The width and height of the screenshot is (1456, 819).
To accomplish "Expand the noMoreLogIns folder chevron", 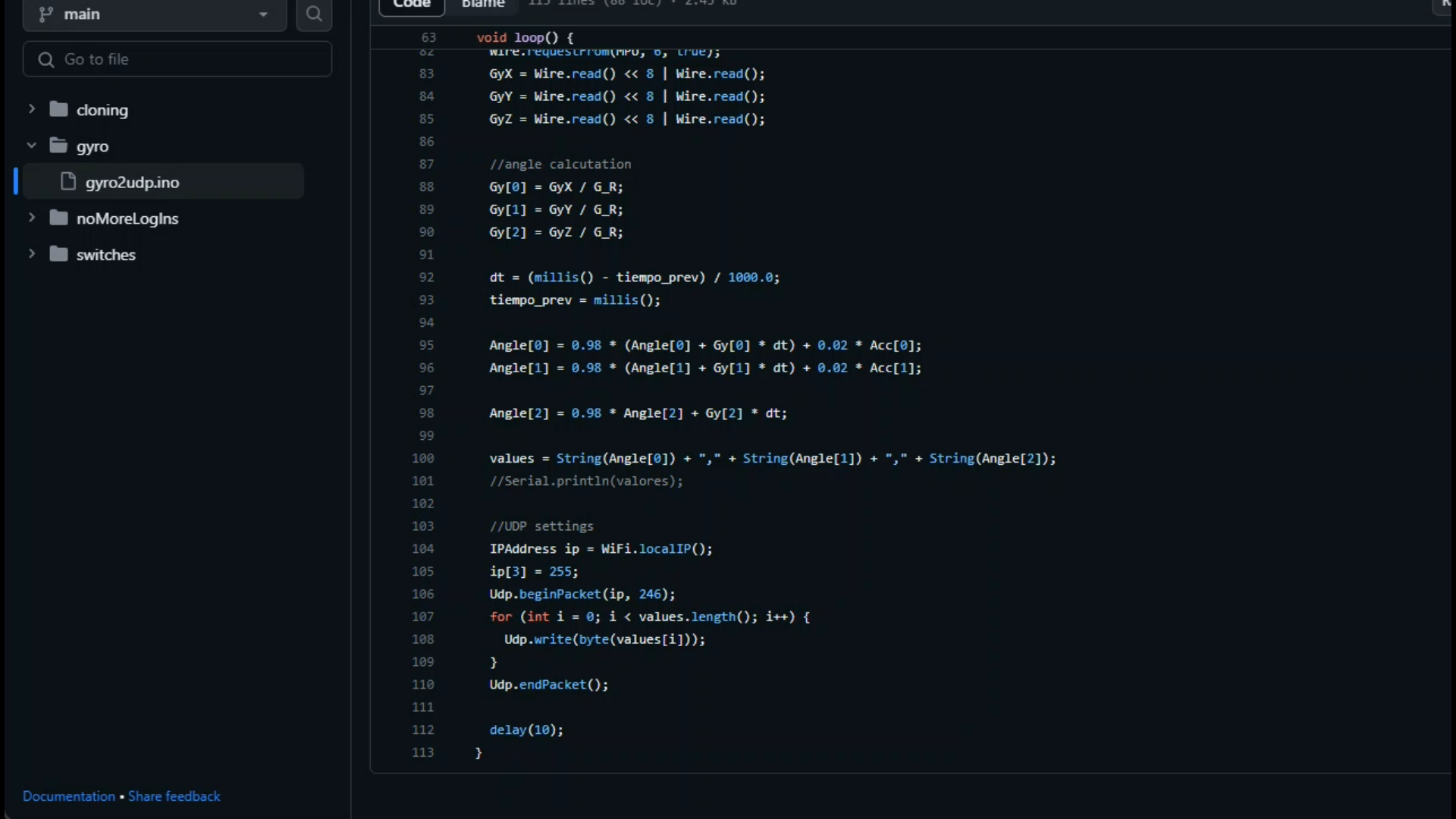I will point(32,218).
